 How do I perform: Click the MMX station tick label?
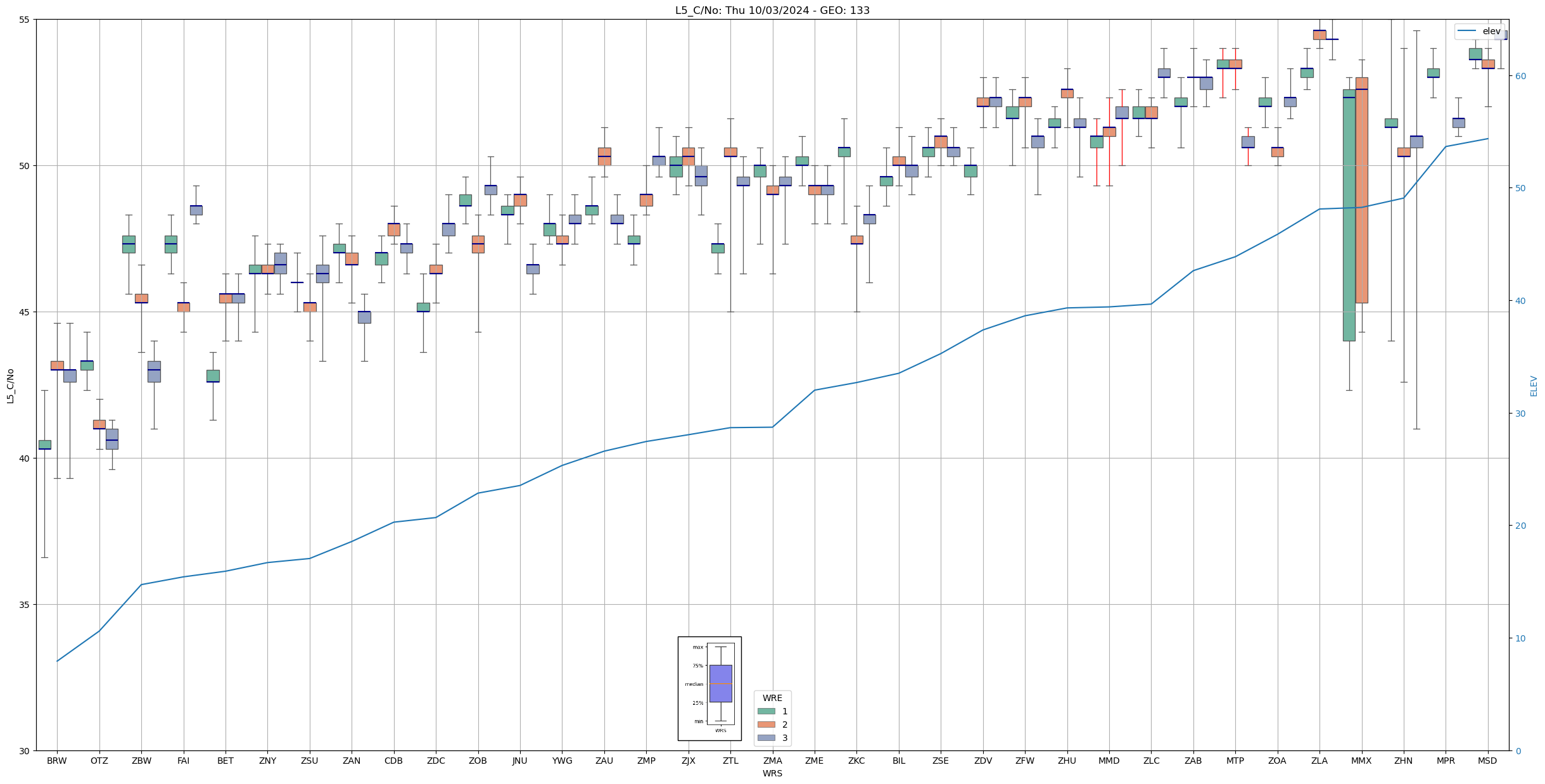click(1361, 761)
